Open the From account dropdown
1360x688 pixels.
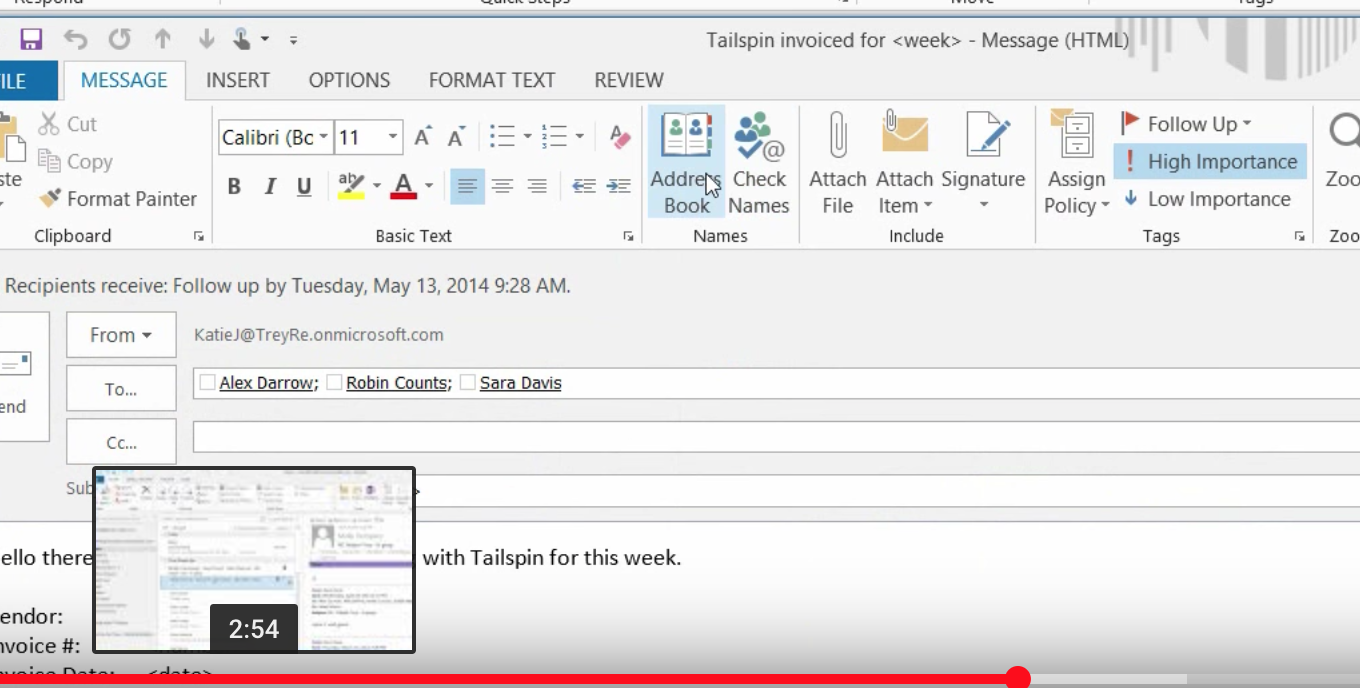tap(121, 335)
